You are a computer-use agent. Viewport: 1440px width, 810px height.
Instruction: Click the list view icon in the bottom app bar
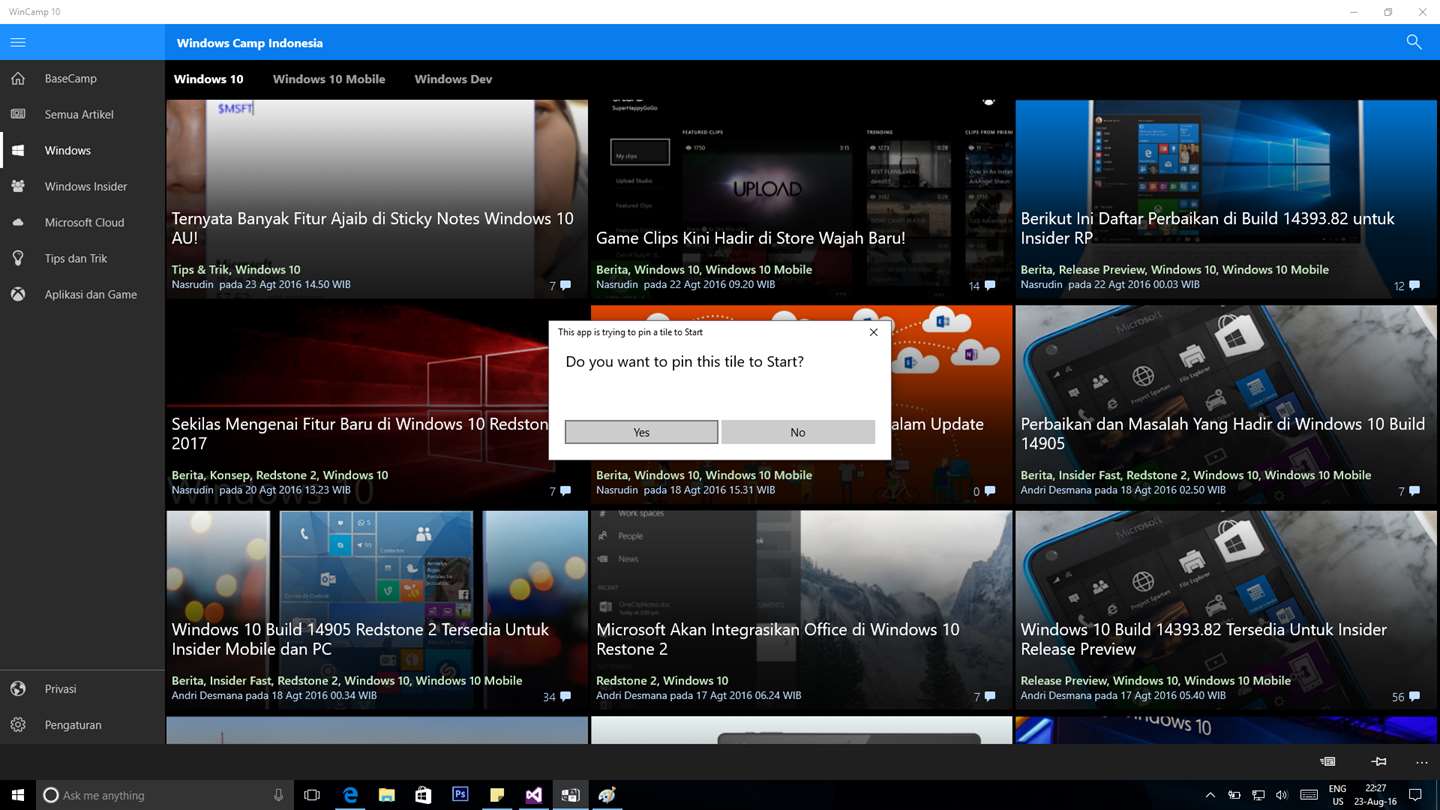(x=1328, y=762)
